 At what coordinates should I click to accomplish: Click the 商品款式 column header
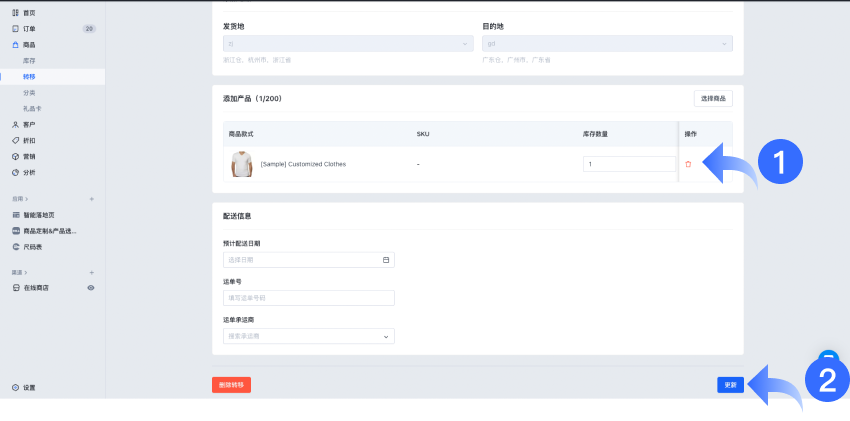241,134
